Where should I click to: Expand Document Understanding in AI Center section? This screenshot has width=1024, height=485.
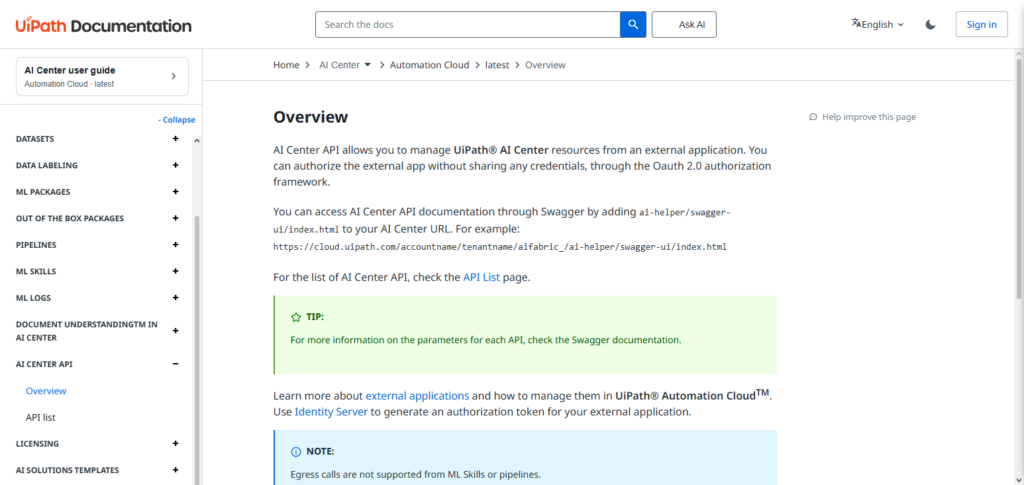[175, 331]
